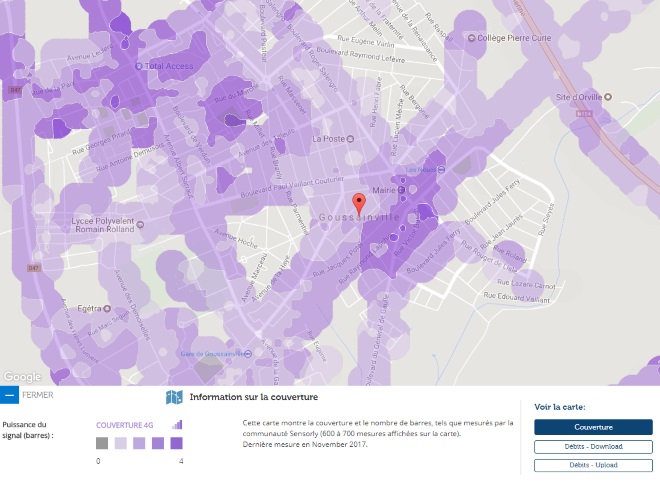Screen dimensions: 660x486
Task: Click the FERMER label to close panel
Action: [37, 395]
